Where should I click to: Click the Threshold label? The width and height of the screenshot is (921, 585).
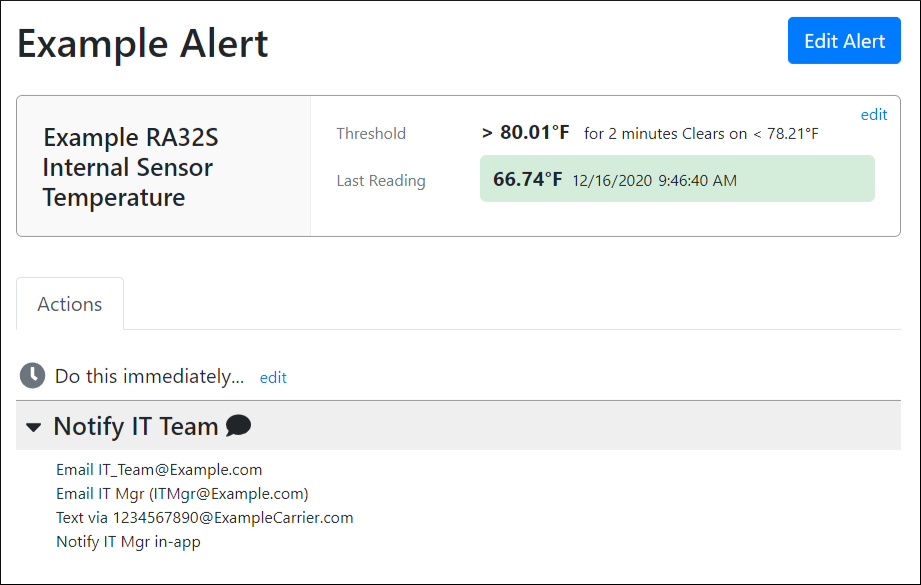[x=371, y=133]
